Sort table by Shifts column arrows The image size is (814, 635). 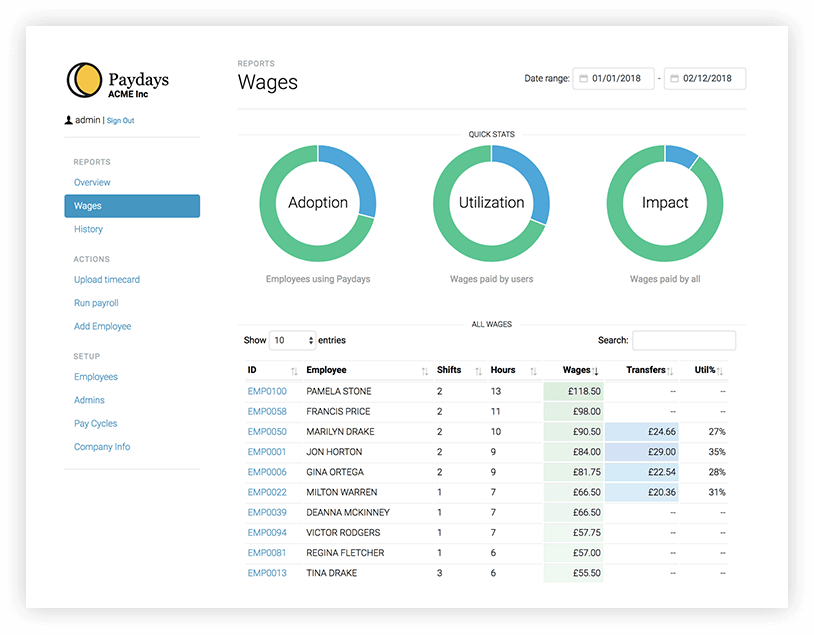pos(479,371)
